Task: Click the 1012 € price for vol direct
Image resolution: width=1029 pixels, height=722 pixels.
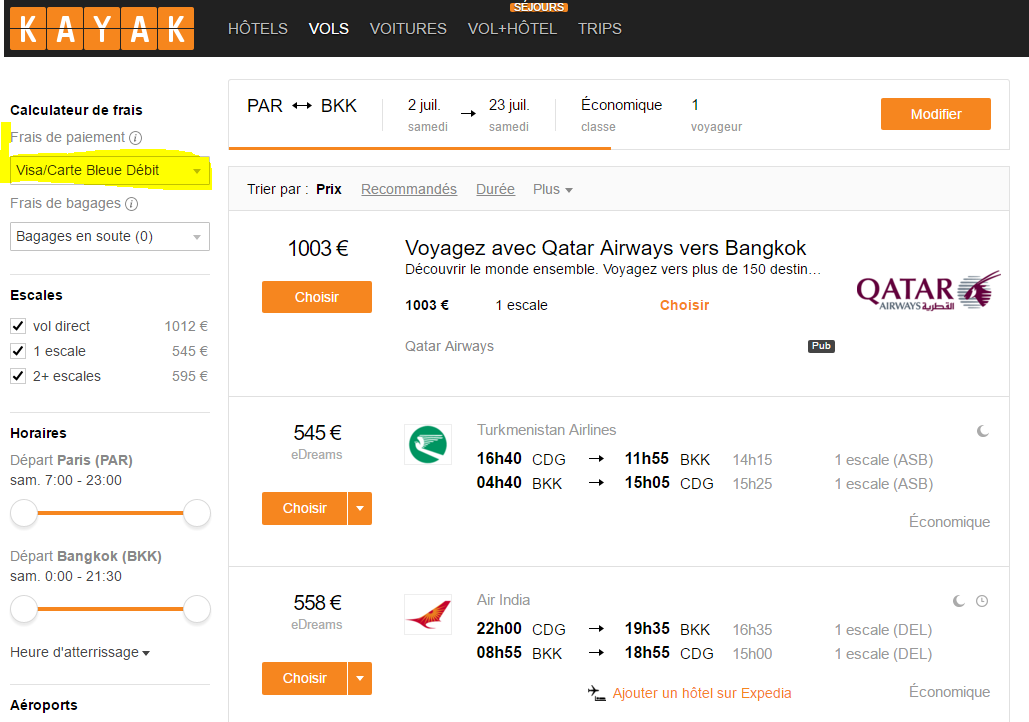Action: click(x=186, y=326)
